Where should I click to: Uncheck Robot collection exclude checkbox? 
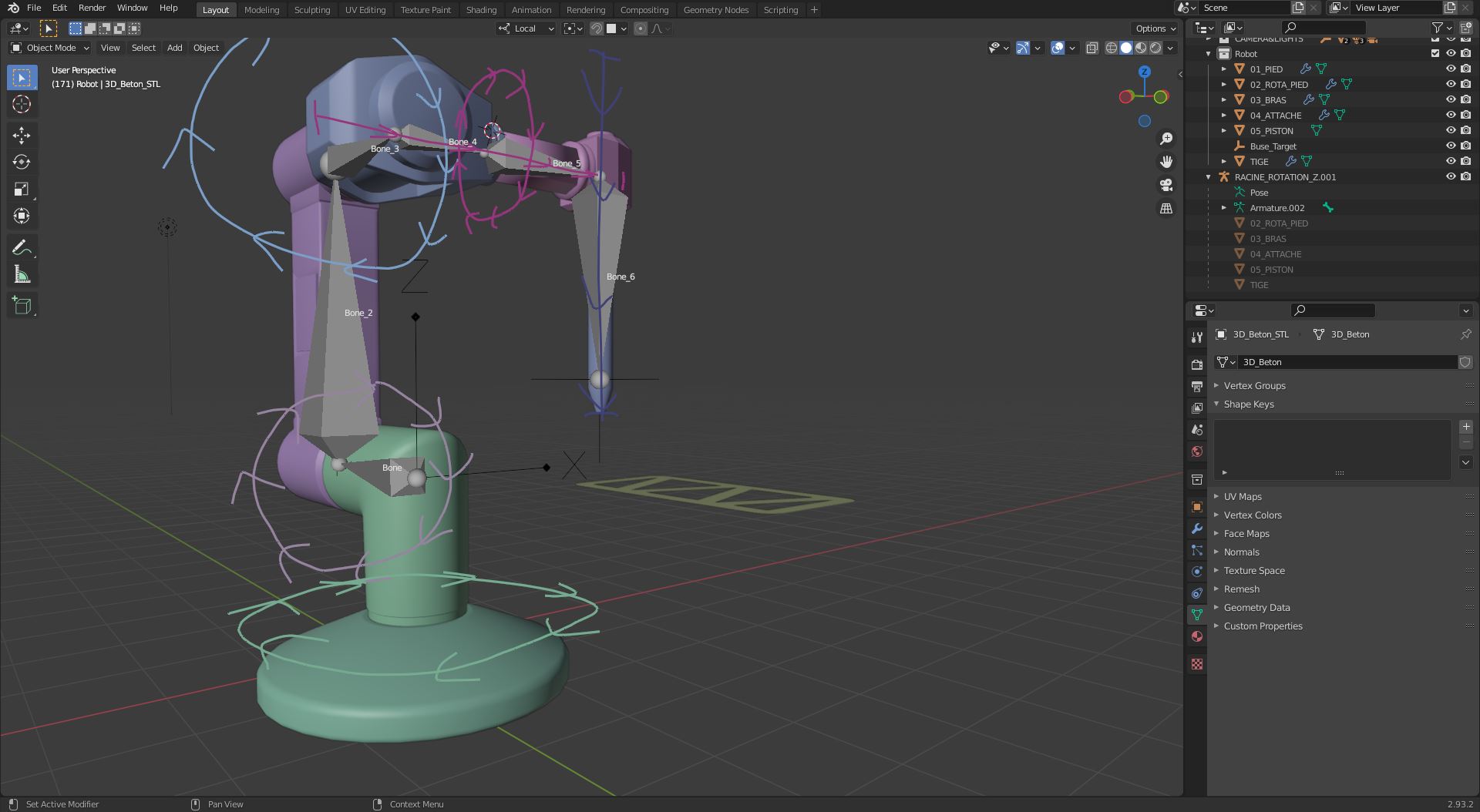click(1435, 53)
